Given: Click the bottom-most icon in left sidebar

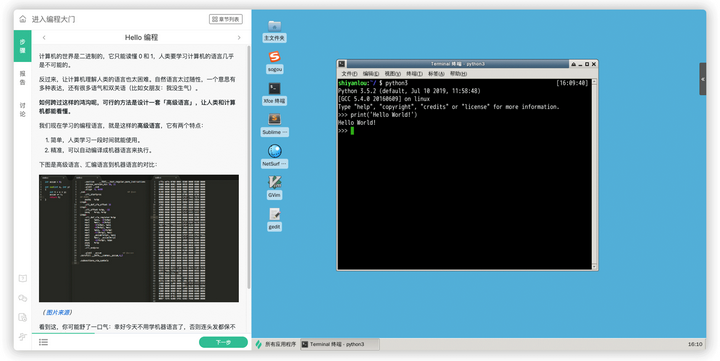Looking at the screenshot, I should click(22, 337).
